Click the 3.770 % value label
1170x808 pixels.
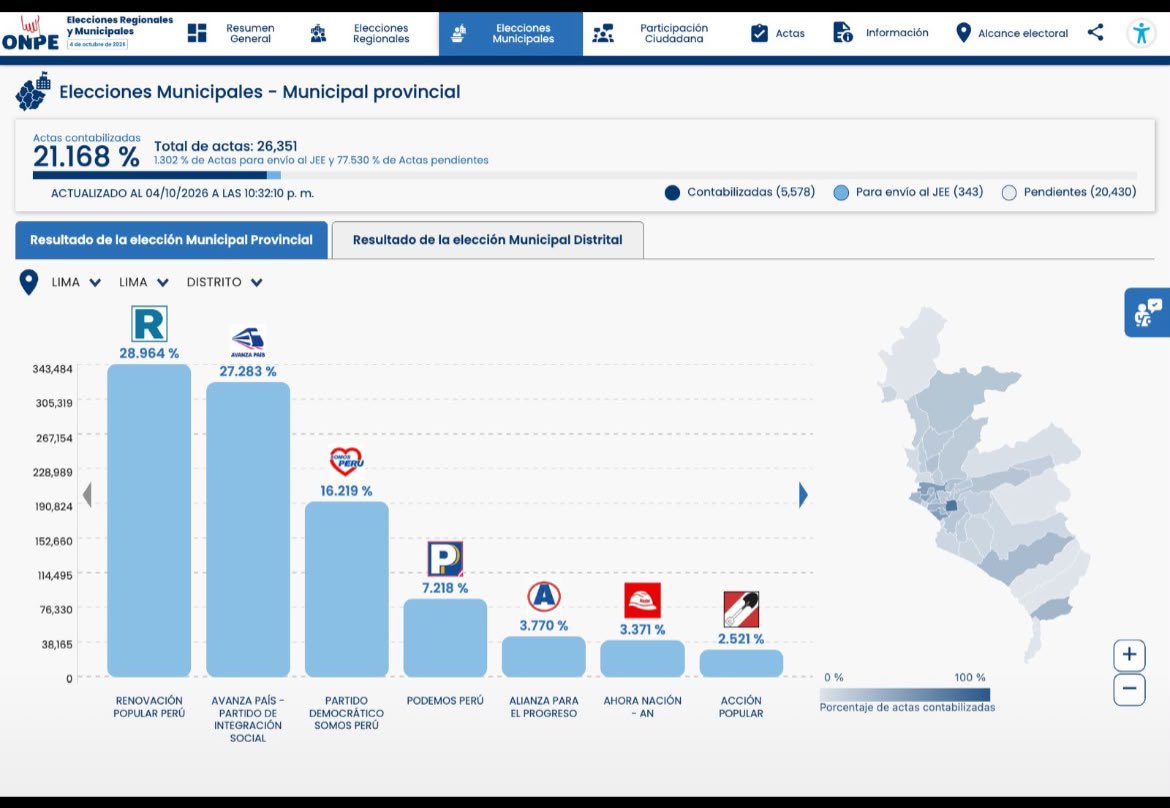(x=544, y=625)
